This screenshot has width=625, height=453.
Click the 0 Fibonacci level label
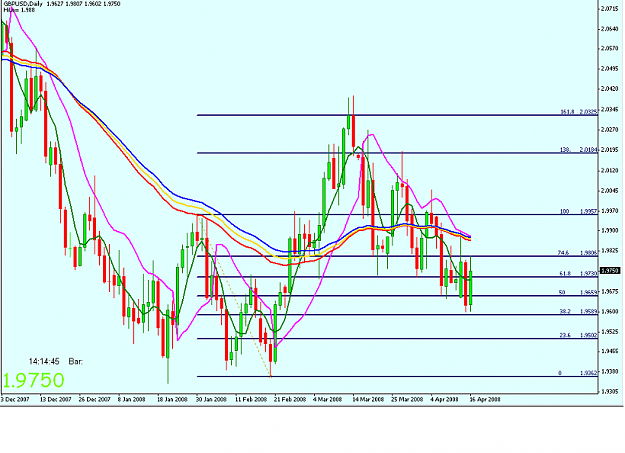point(560,373)
